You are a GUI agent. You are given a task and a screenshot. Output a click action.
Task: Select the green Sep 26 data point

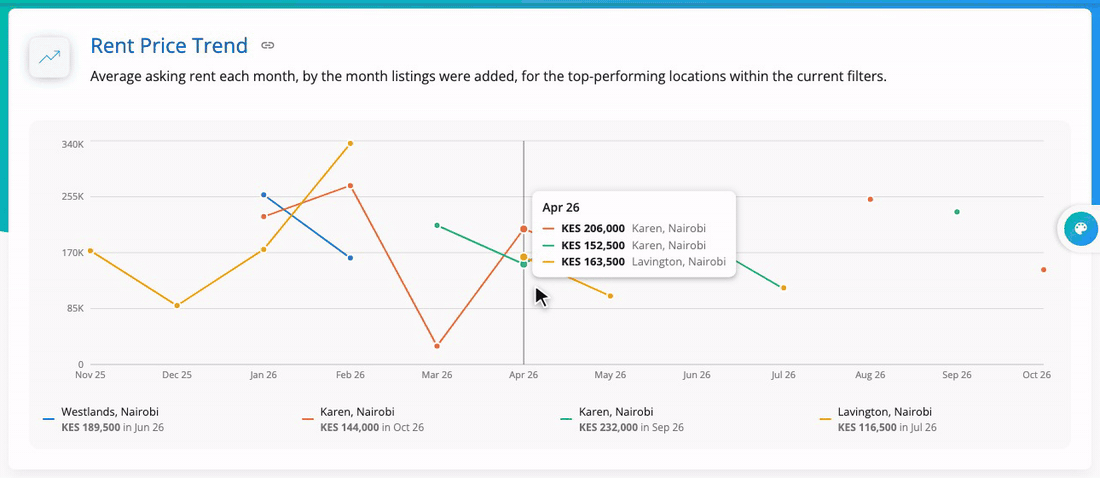[x=957, y=211]
